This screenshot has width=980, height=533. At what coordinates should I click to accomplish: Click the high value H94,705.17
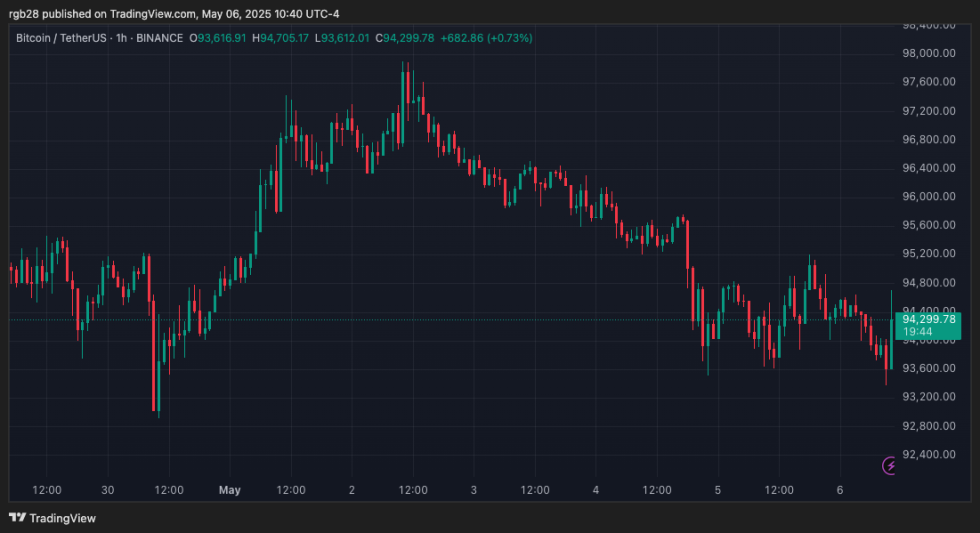coord(282,38)
